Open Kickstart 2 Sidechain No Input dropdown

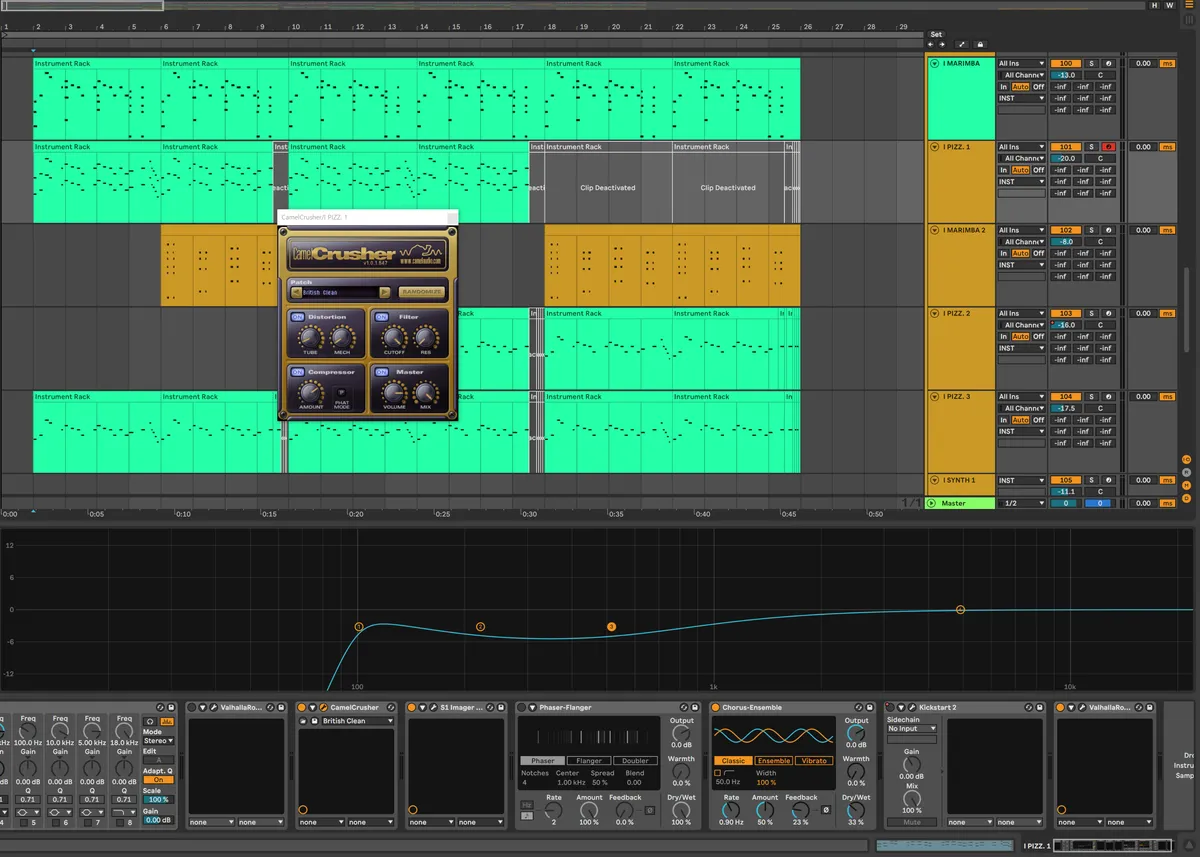pyautogui.click(x=912, y=729)
